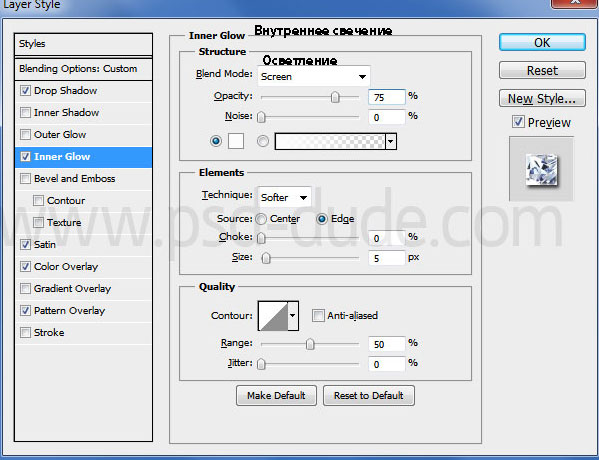Screen dimensions: 599x460
Task: Select the Color Overlay effect row
Action: point(83,267)
